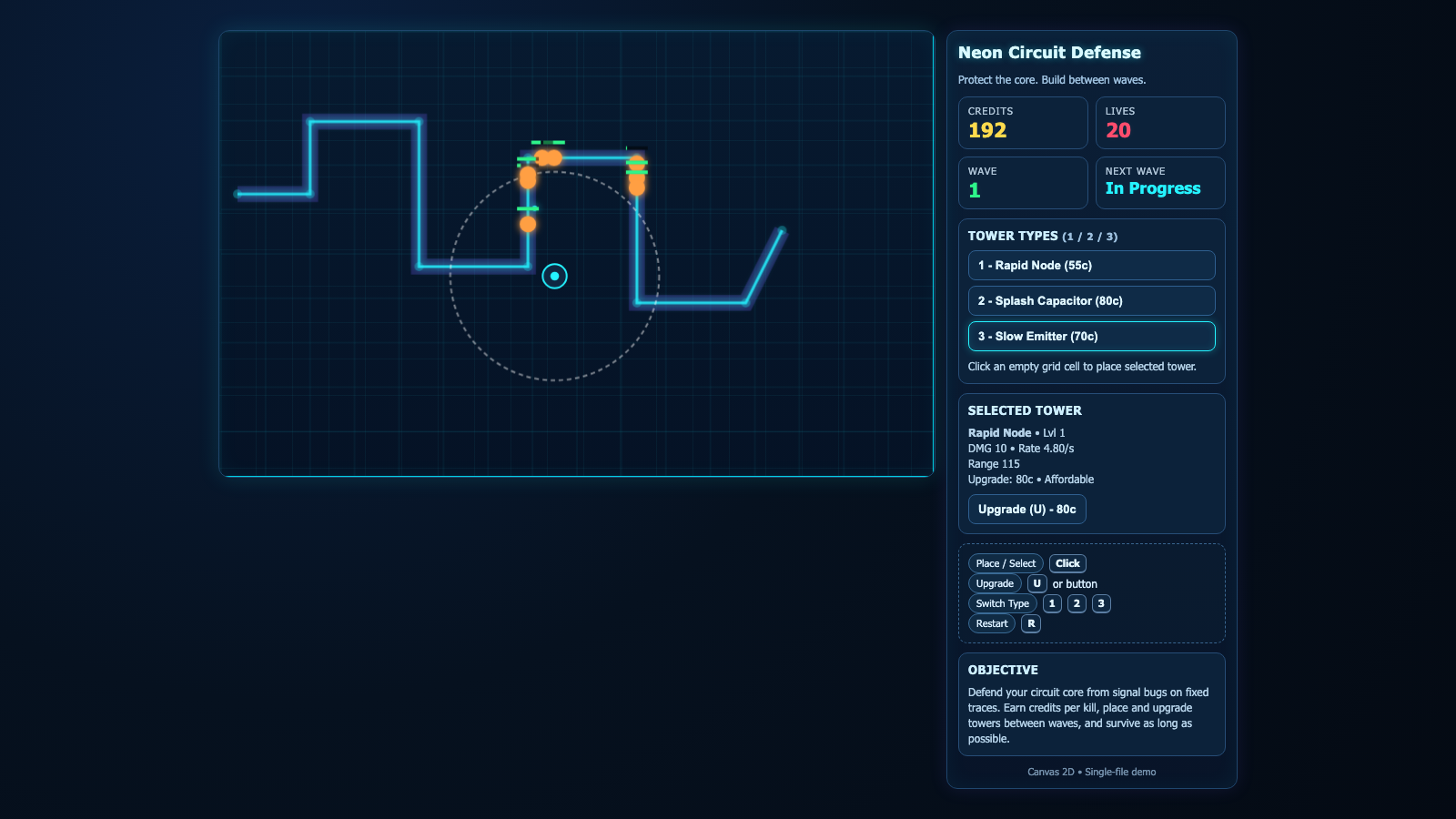Image resolution: width=1456 pixels, height=819 pixels.
Task: Click the Lives value 20
Action: (x=1118, y=131)
